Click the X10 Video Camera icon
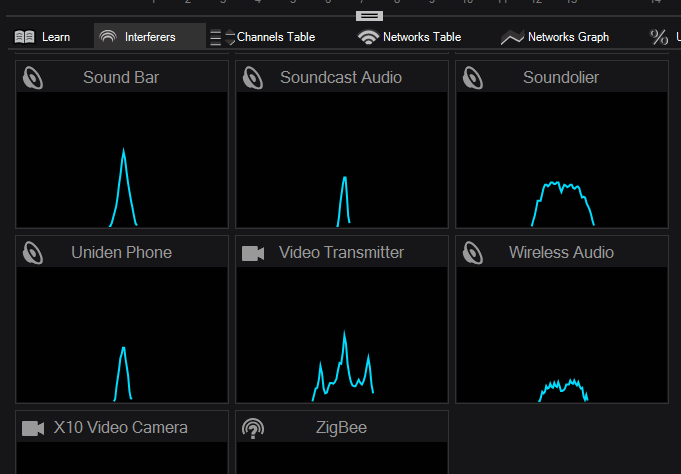 (x=33, y=428)
